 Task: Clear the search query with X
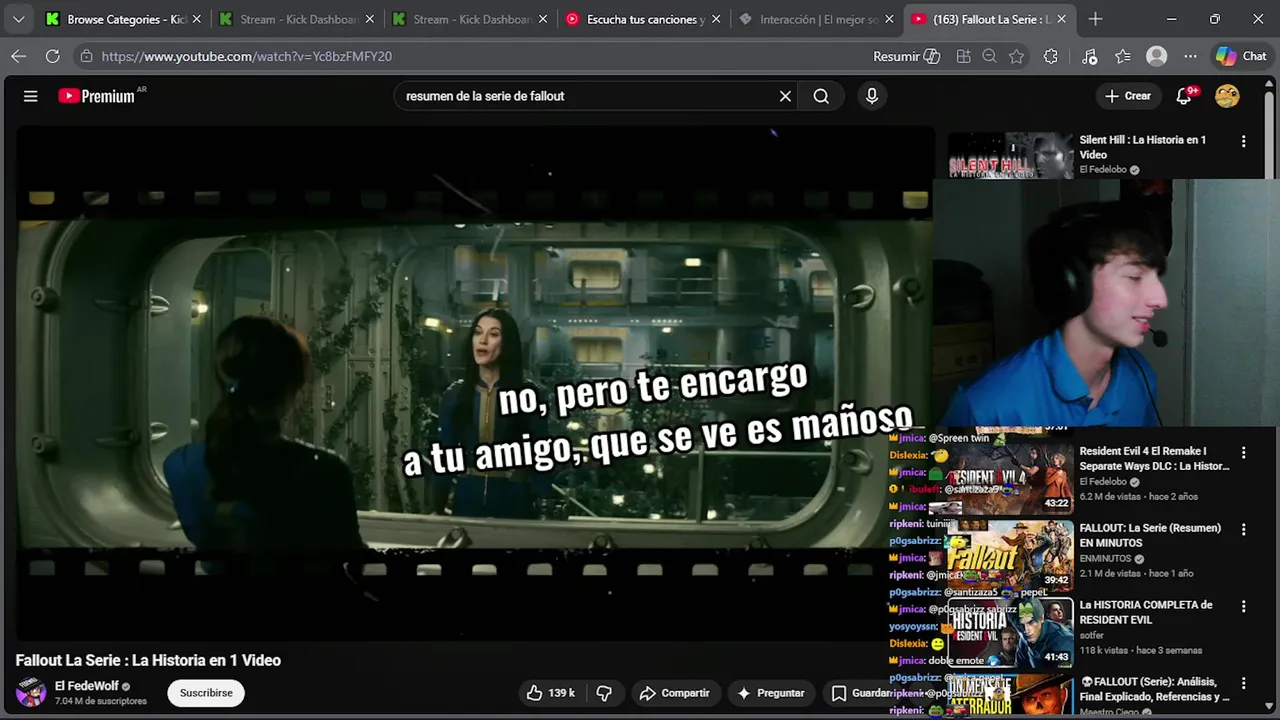click(785, 96)
